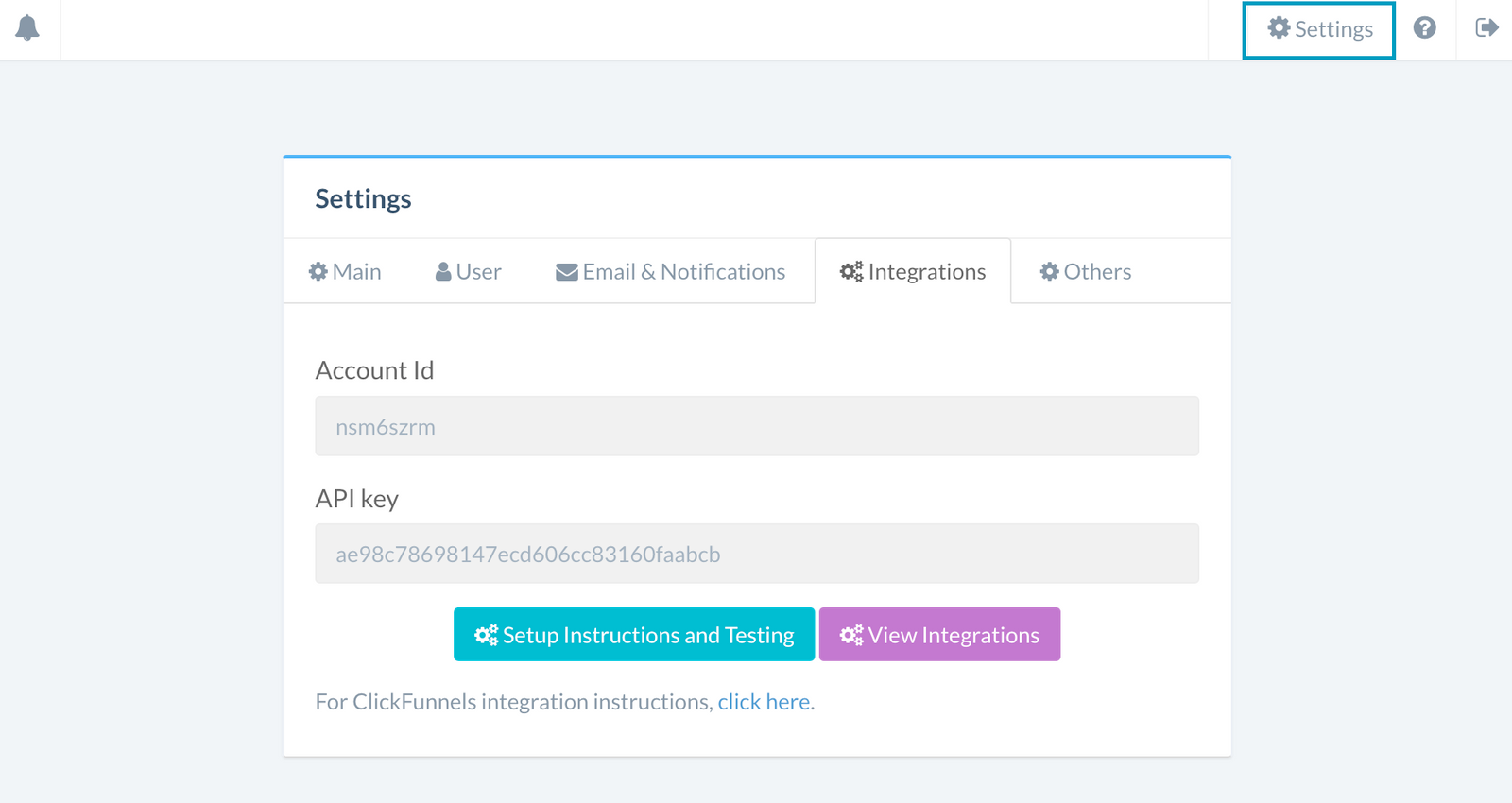Image resolution: width=1512 pixels, height=803 pixels.
Task: Switch to the User tab
Action: 468,272
